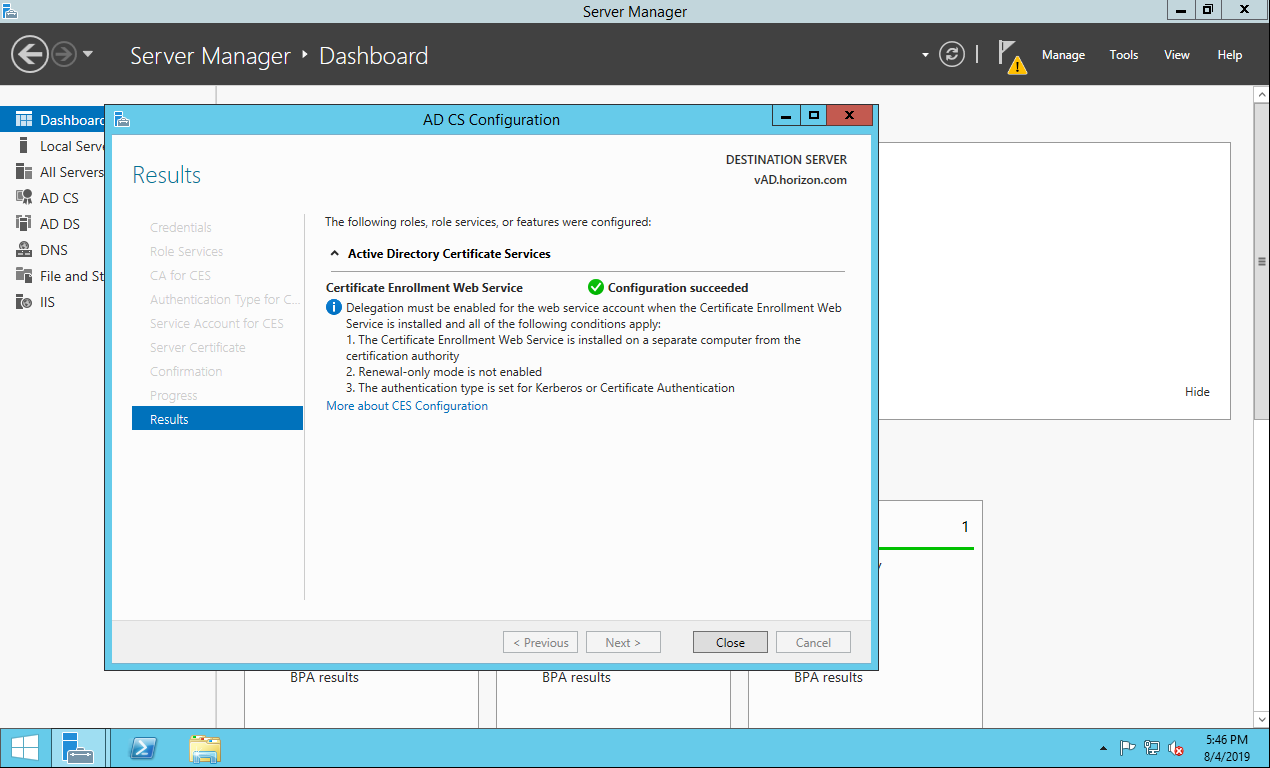Image resolution: width=1270 pixels, height=768 pixels.
Task: Launch PowerShell from the taskbar
Action: coord(143,748)
